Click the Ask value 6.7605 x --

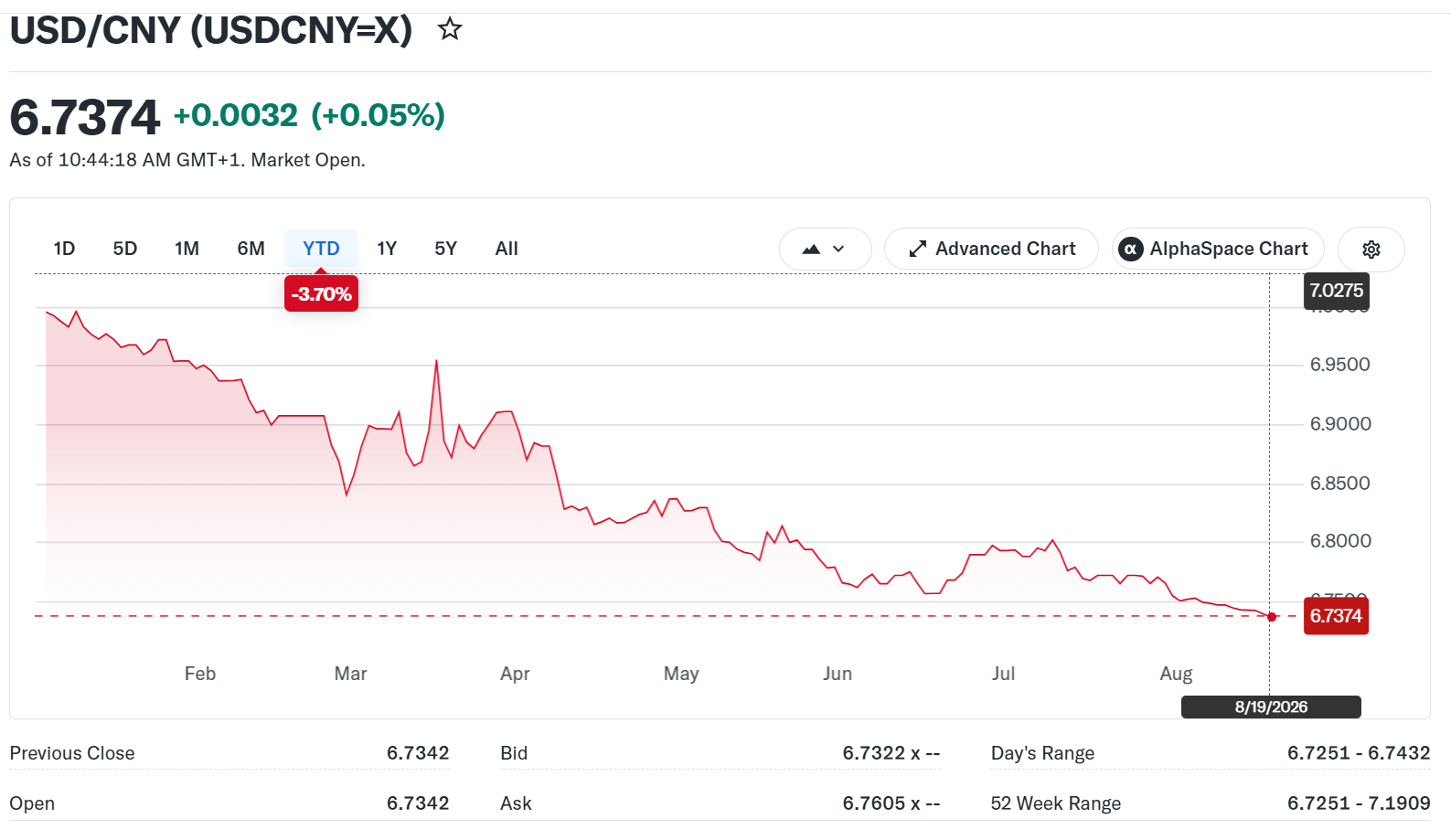pyautogui.click(x=891, y=803)
